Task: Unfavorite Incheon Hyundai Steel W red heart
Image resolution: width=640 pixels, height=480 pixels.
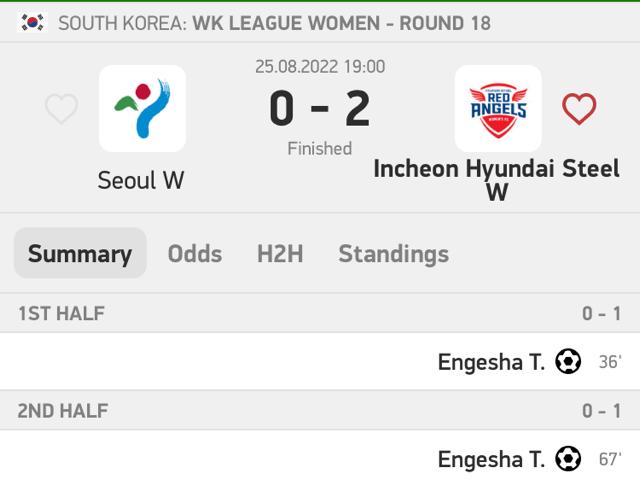Action: click(x=579, y=109)
